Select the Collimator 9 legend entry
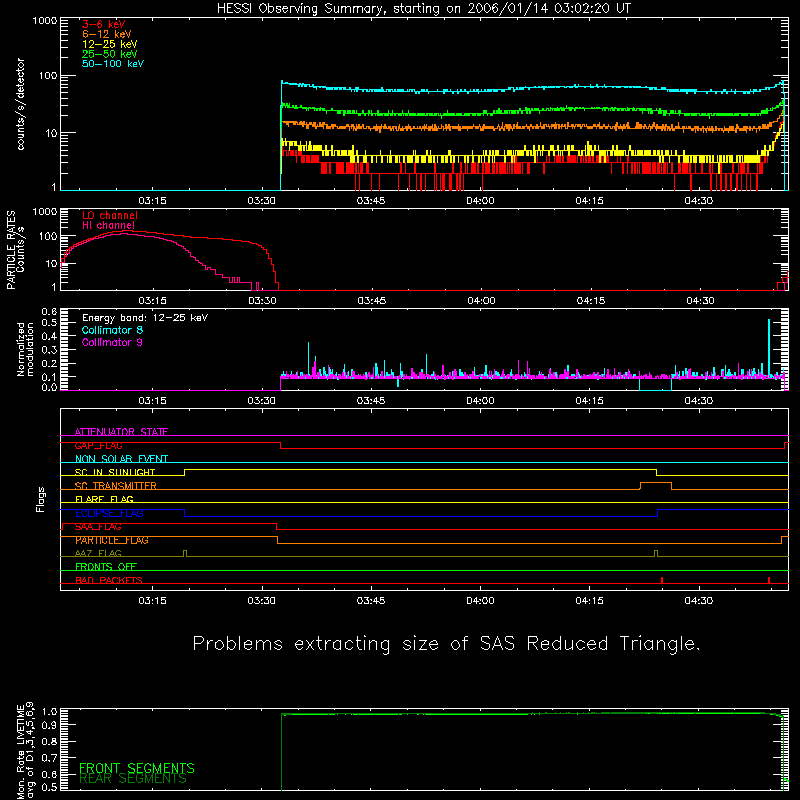800x800 pixels. 112,342
